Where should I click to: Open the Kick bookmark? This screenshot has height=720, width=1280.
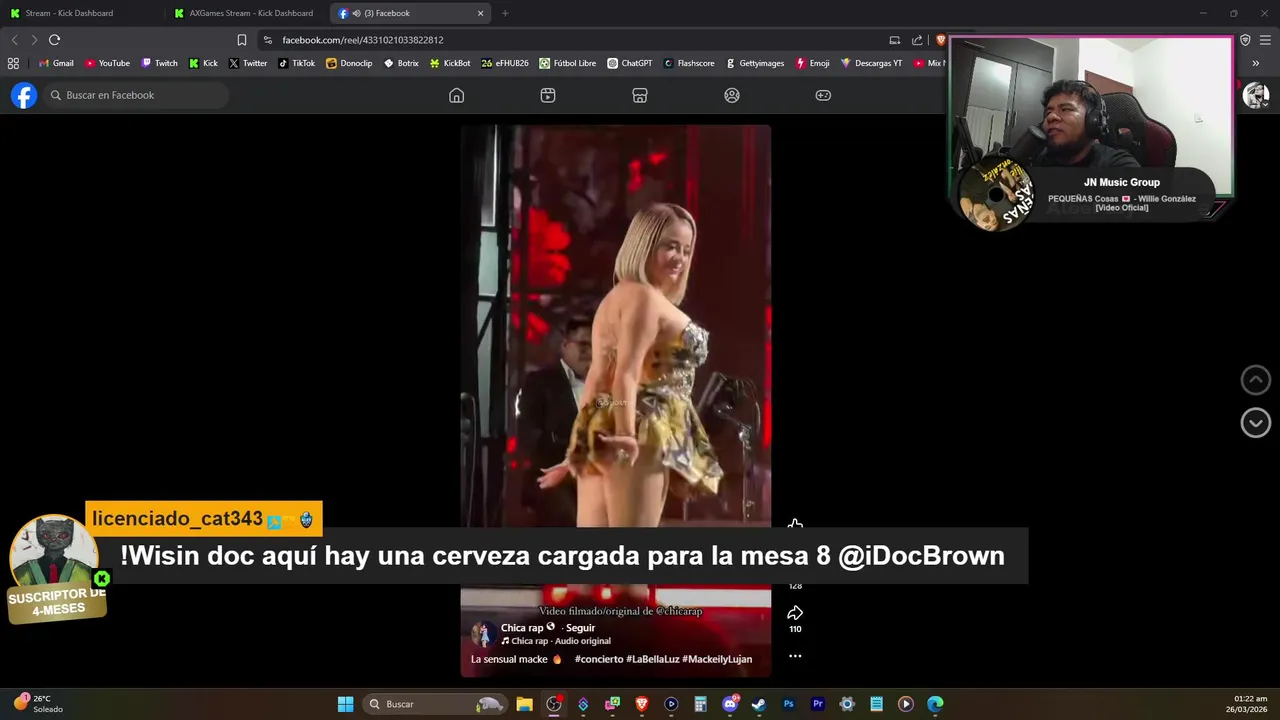(203, 63)
